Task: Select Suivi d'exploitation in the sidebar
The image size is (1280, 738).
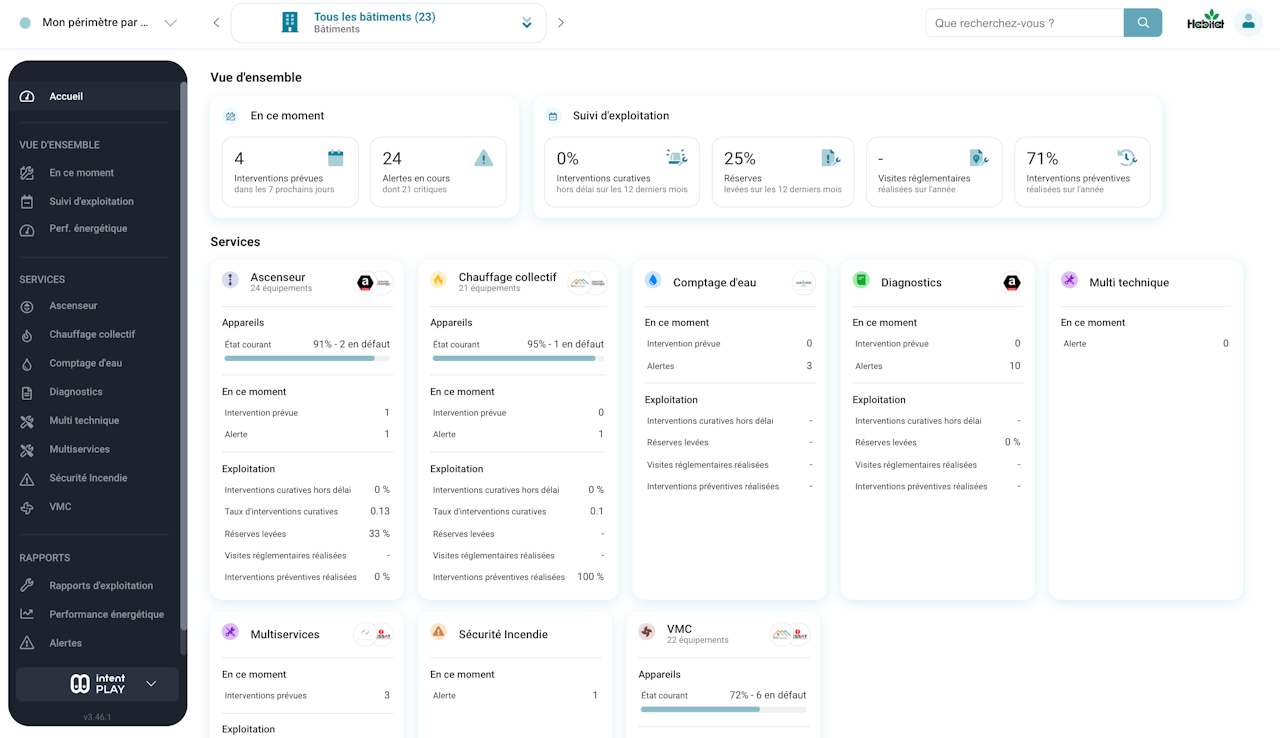Action: (x=91, y=202)
